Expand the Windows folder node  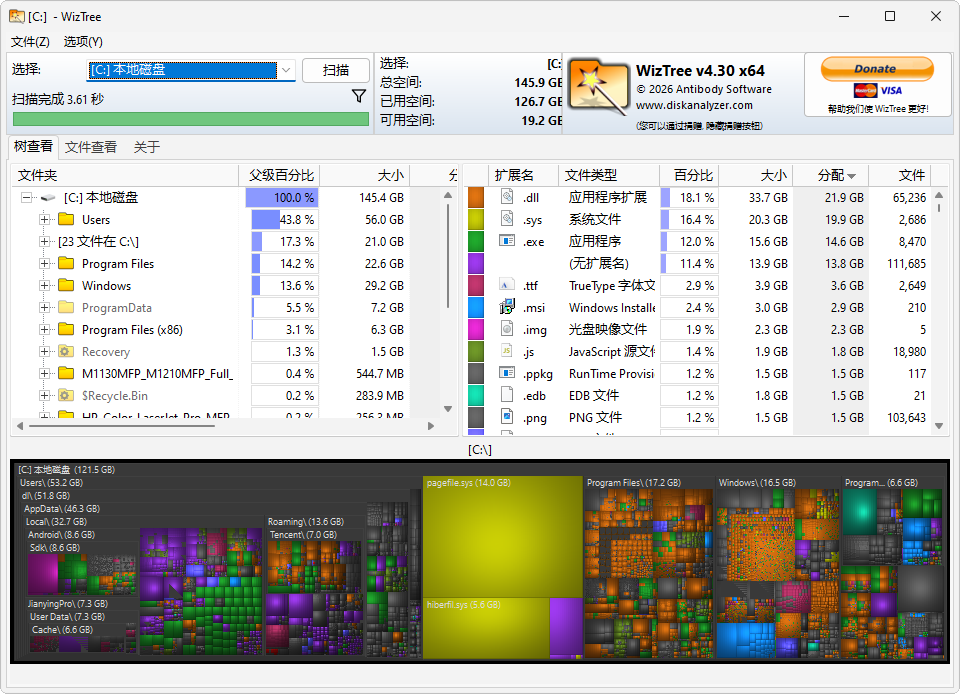[44, 285]
